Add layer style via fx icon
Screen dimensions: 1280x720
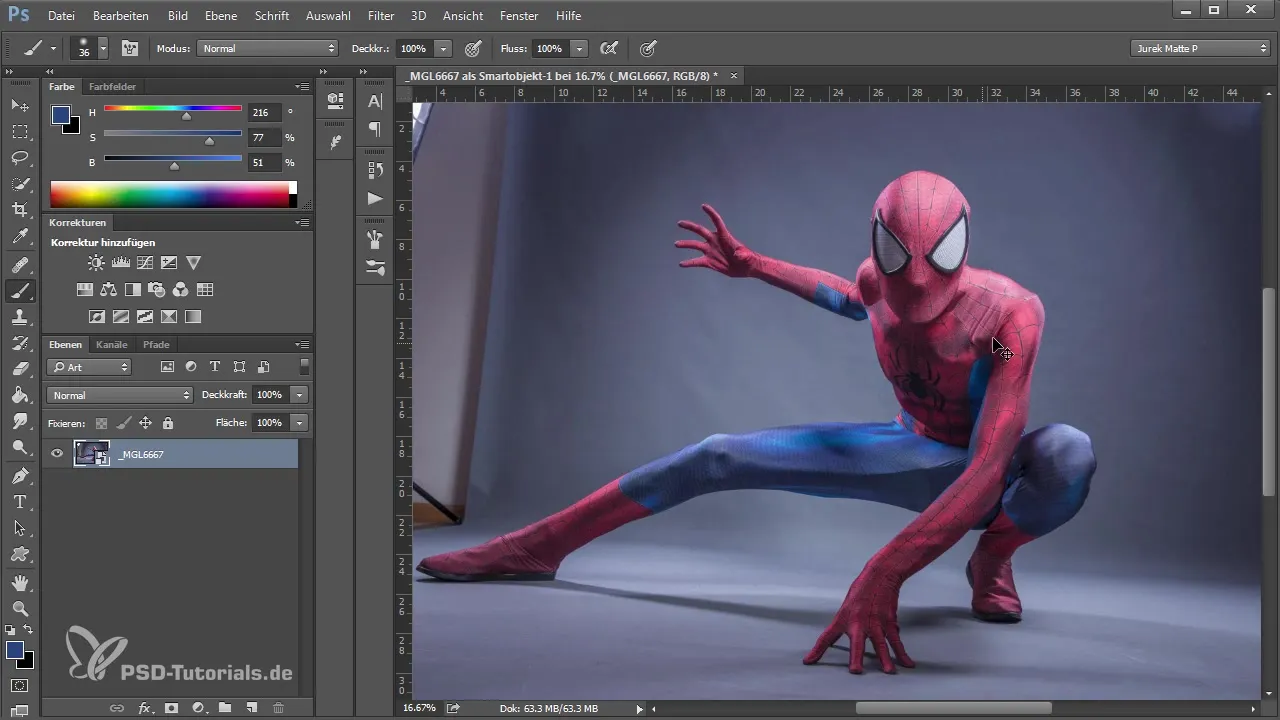tap(144, 708)
